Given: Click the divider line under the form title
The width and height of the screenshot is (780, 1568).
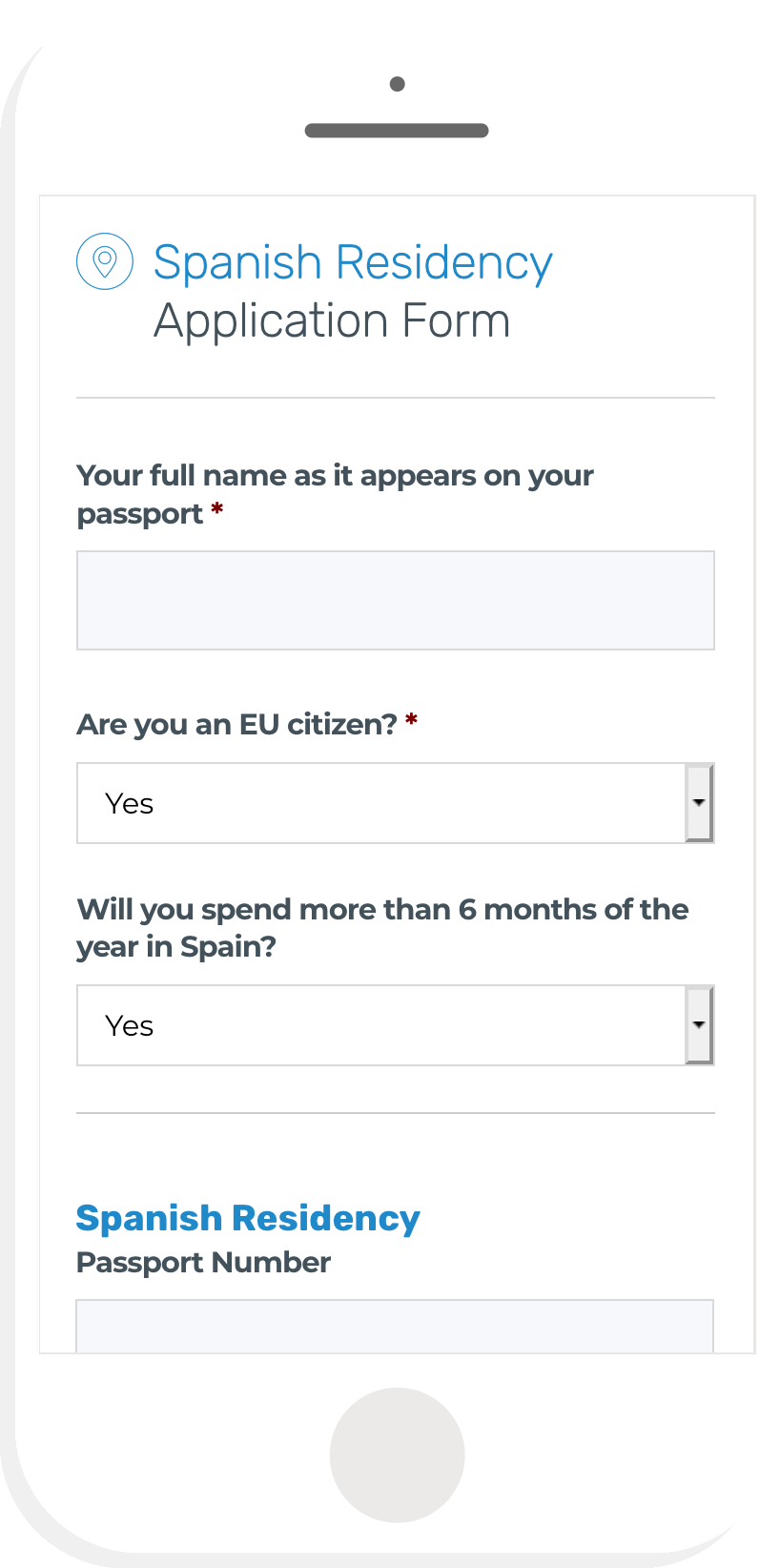Looking at the screenshot, I should coord(396,398).
